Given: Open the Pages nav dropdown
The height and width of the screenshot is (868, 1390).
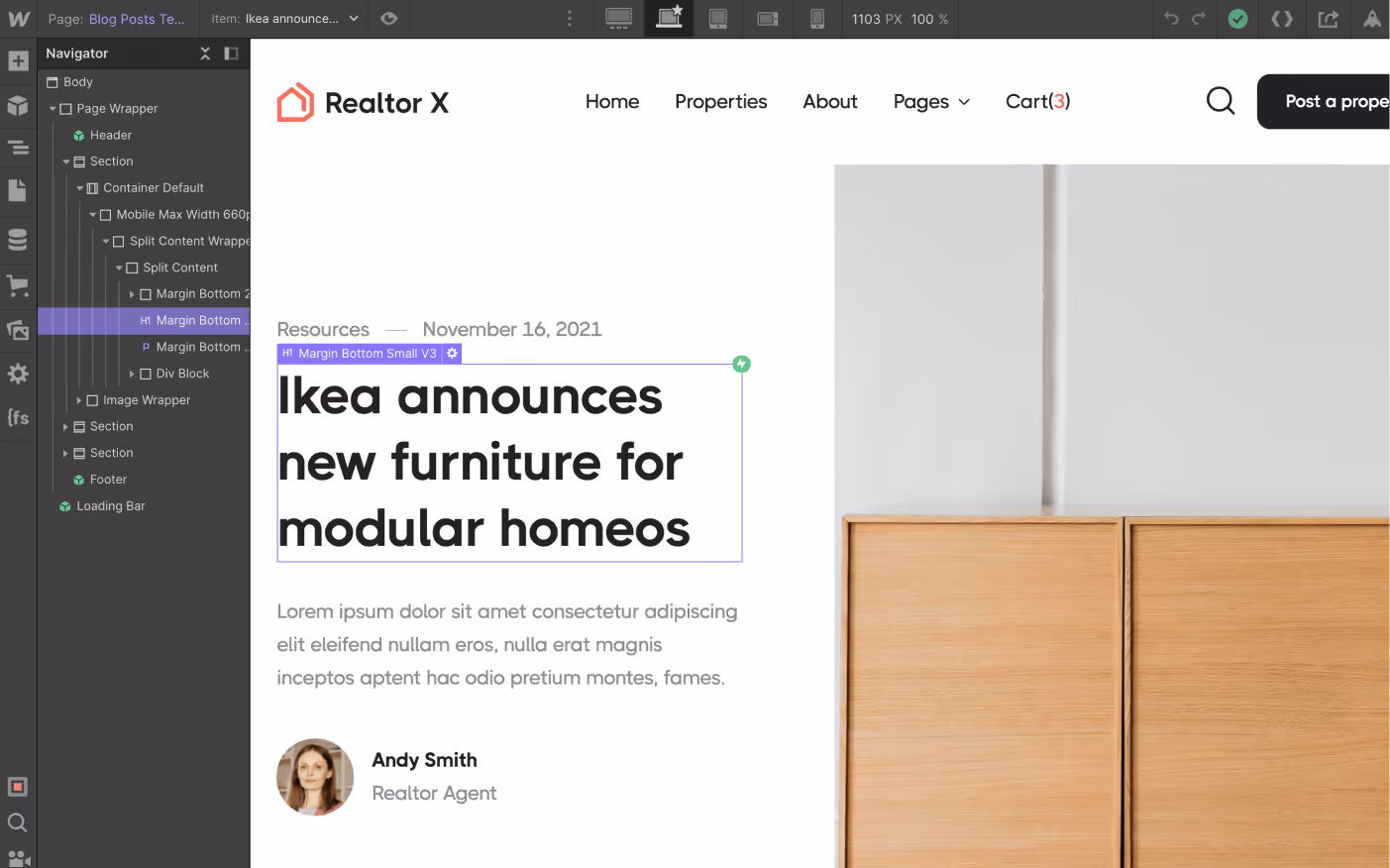Looking at the screenshot, I should pyautogui.click(x=932, y=101).
